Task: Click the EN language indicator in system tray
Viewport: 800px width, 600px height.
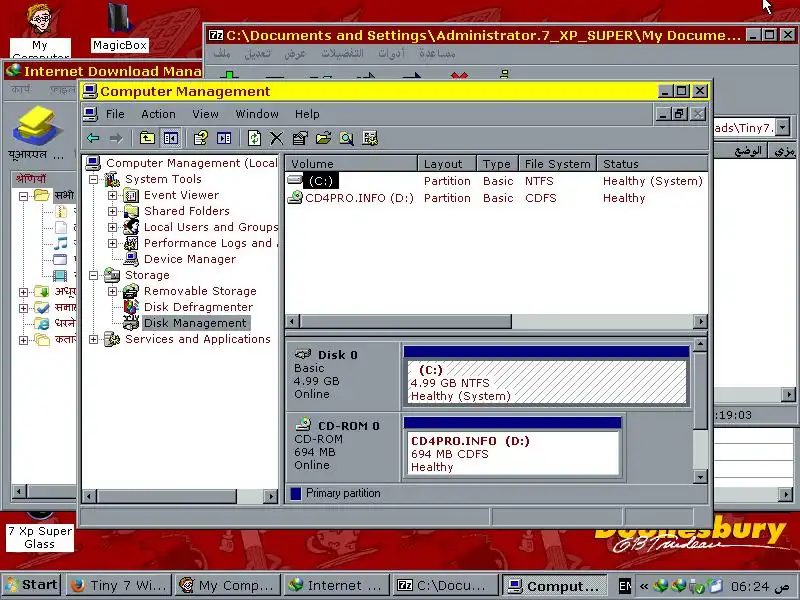Action: pyautogui.click(x=624, y=586)
